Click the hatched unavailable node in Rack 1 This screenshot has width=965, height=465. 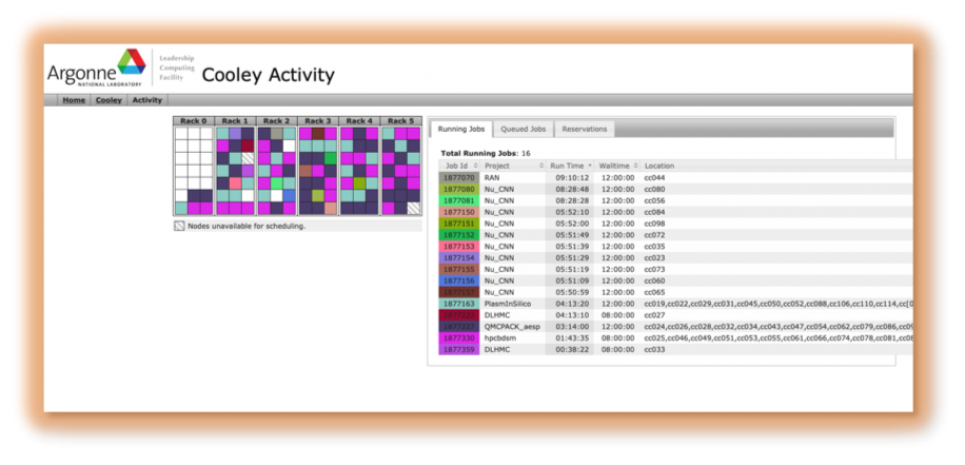click(248, 158)
